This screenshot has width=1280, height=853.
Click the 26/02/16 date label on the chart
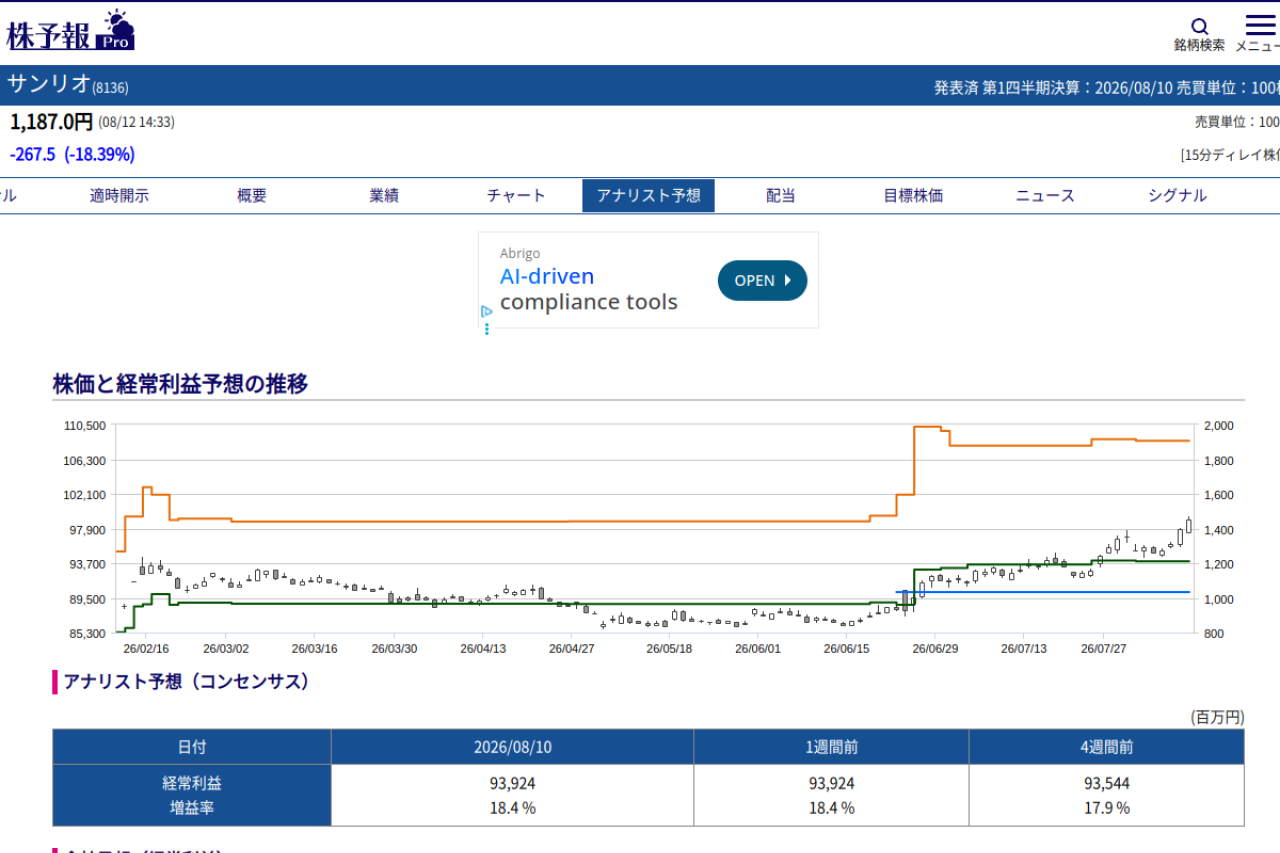click(x=146, y=648)
